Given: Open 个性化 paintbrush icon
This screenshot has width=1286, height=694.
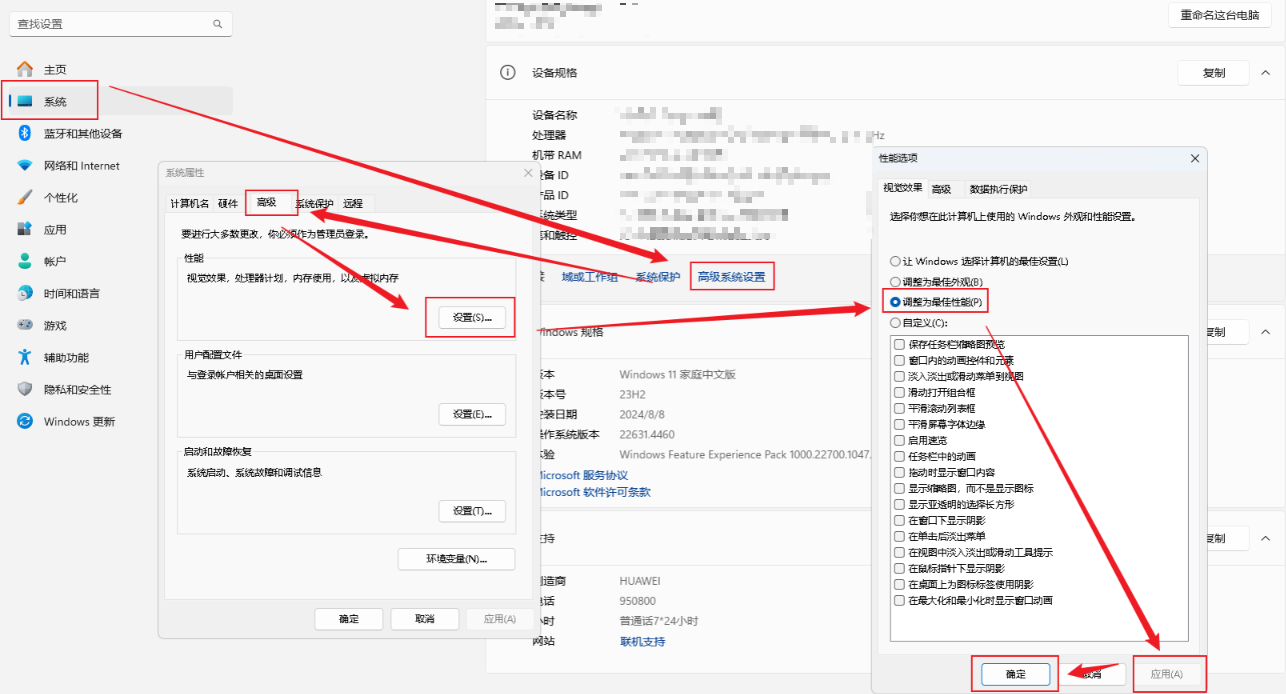Looking at the screenshot, I should click(25, 197).
